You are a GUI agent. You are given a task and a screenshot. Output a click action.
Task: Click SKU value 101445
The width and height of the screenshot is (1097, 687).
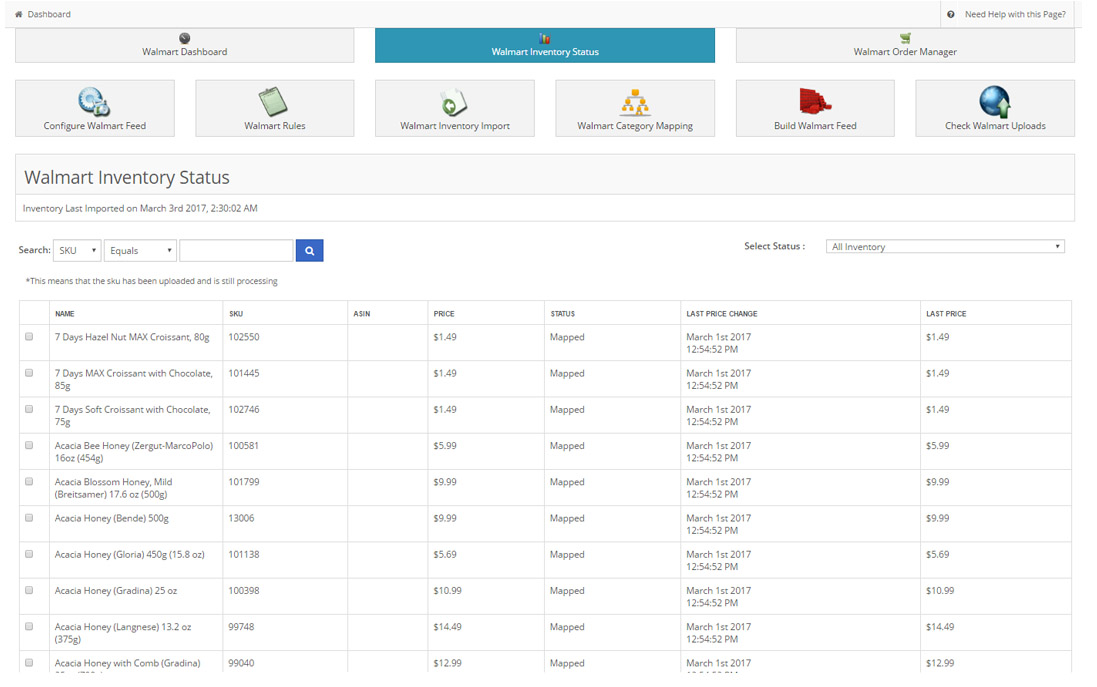click(243, 374)
